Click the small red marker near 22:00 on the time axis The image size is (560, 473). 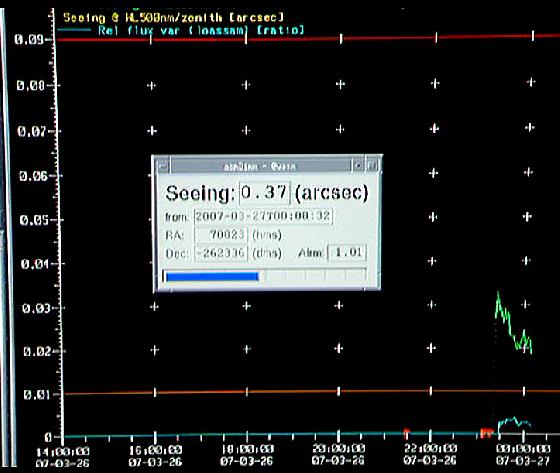point(406,432)
